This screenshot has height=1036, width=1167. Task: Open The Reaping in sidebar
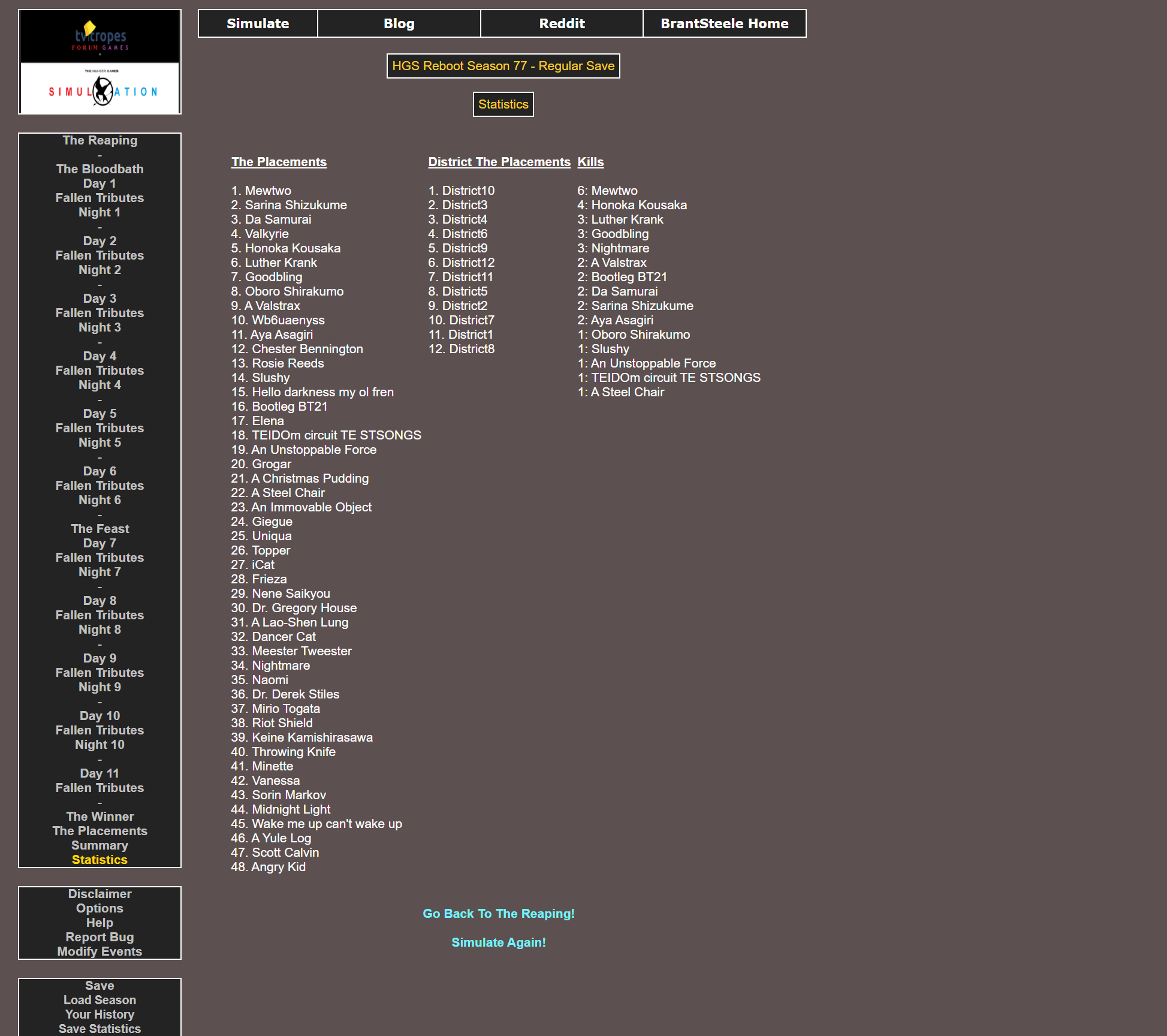[99, 140]
